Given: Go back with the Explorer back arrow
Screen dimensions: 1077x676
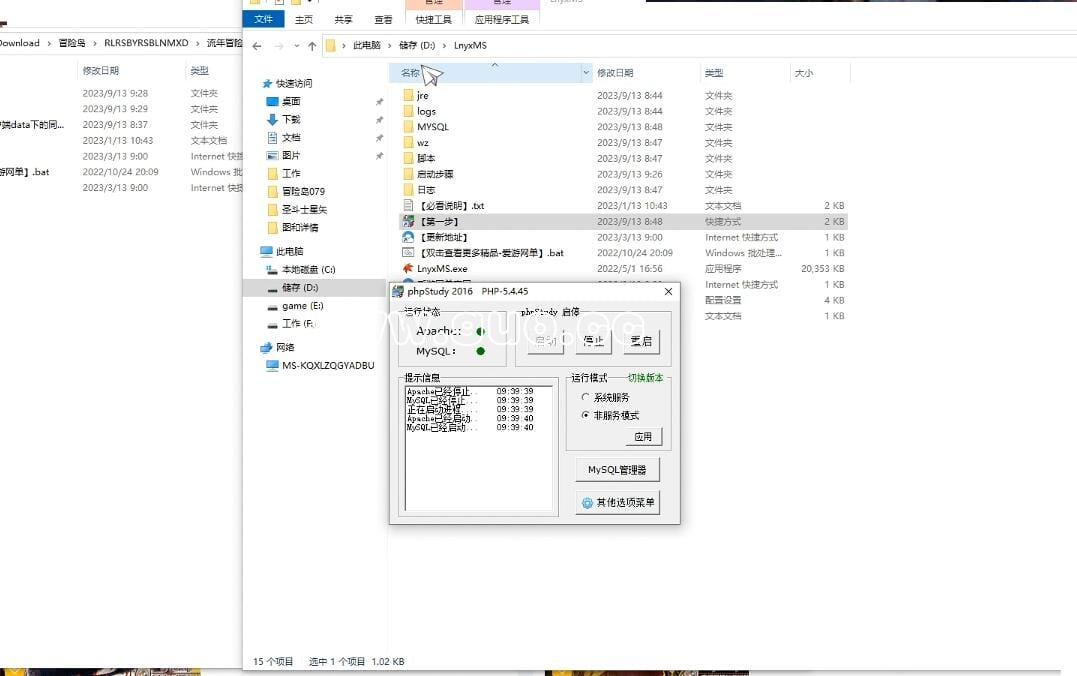Looking at the screenshot, I should [257, 46].
